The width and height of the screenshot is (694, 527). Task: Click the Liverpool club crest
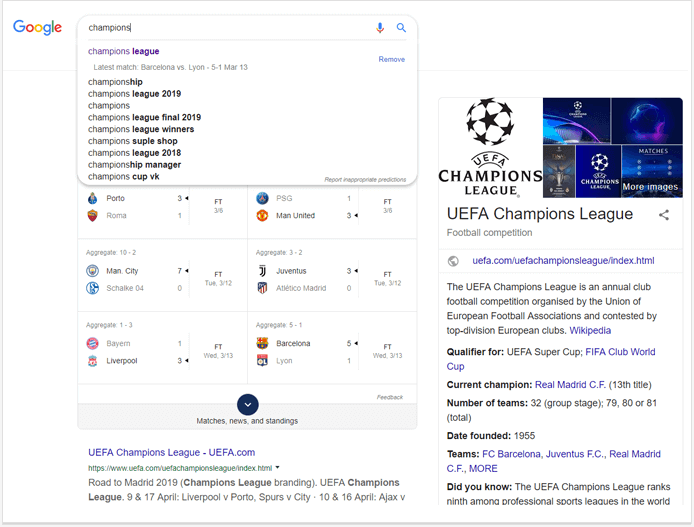[92, 361]
